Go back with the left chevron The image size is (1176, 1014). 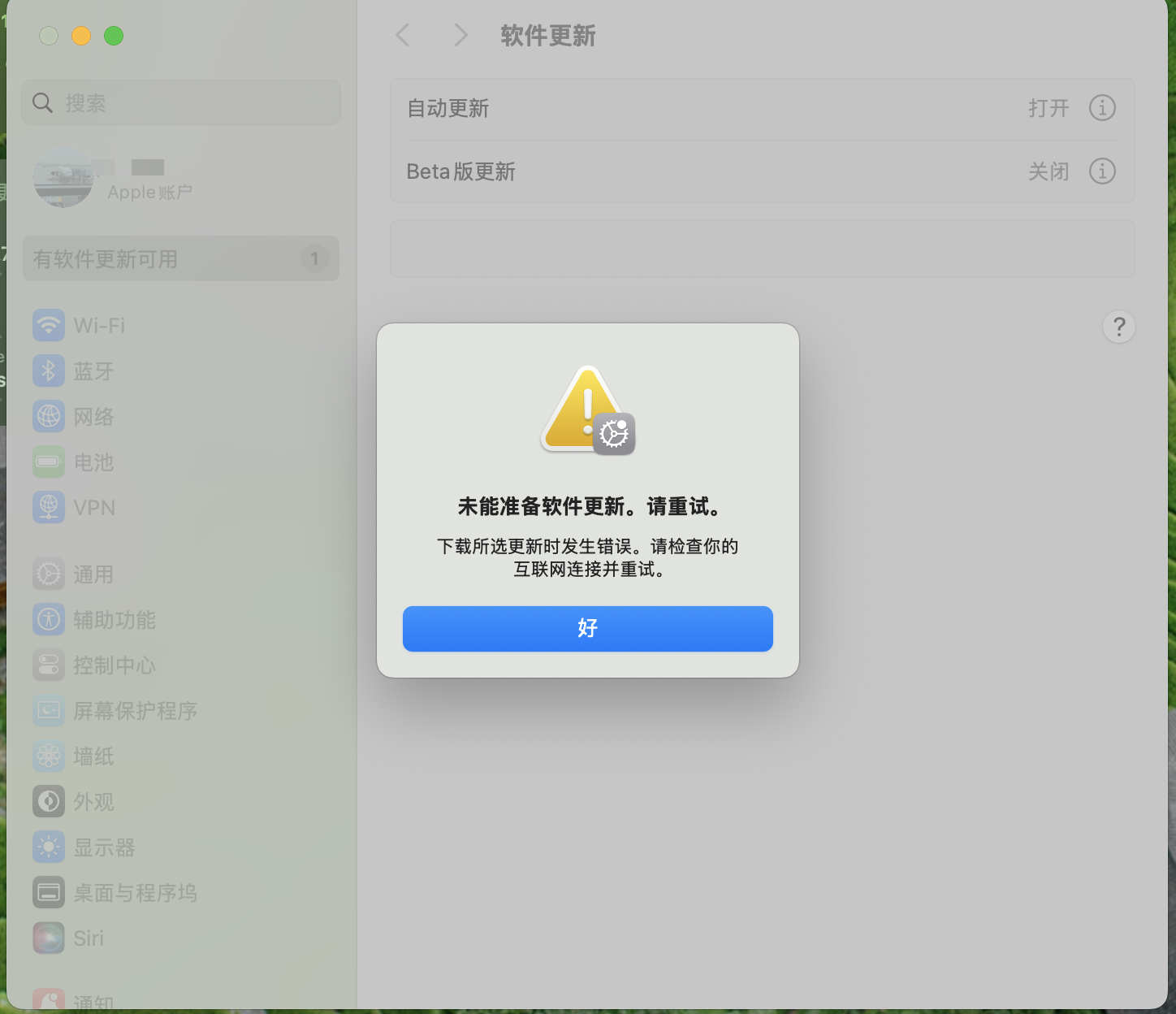(403, 35)
